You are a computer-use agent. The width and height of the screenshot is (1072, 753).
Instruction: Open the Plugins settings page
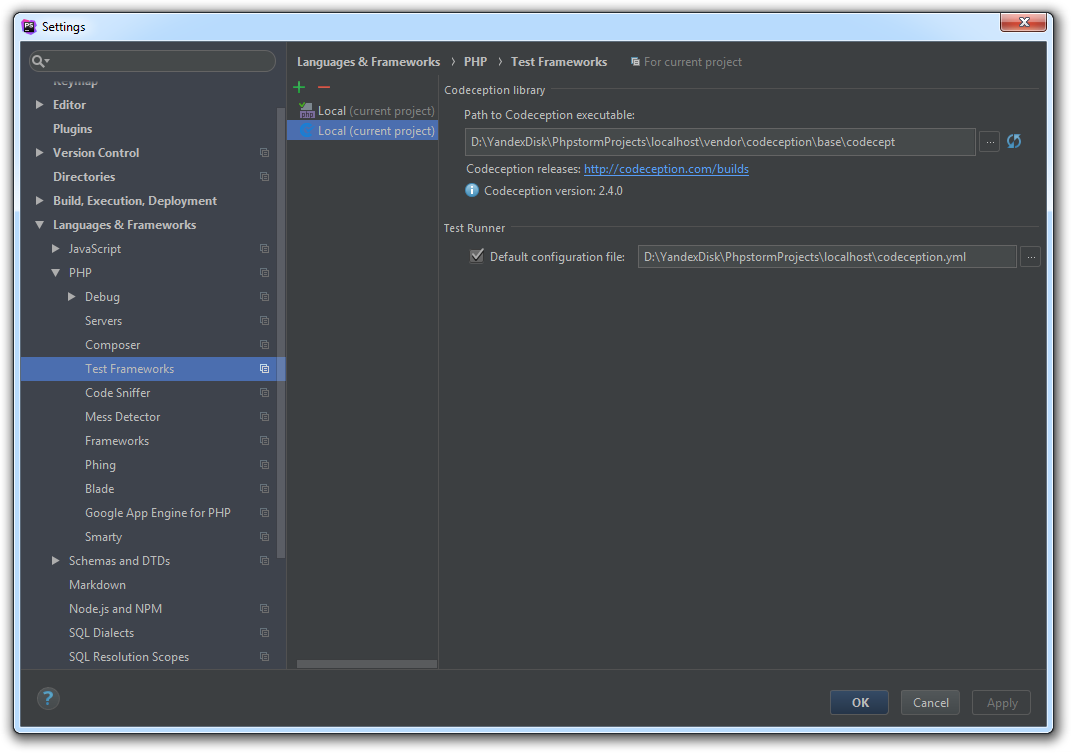tap(72, 129)
